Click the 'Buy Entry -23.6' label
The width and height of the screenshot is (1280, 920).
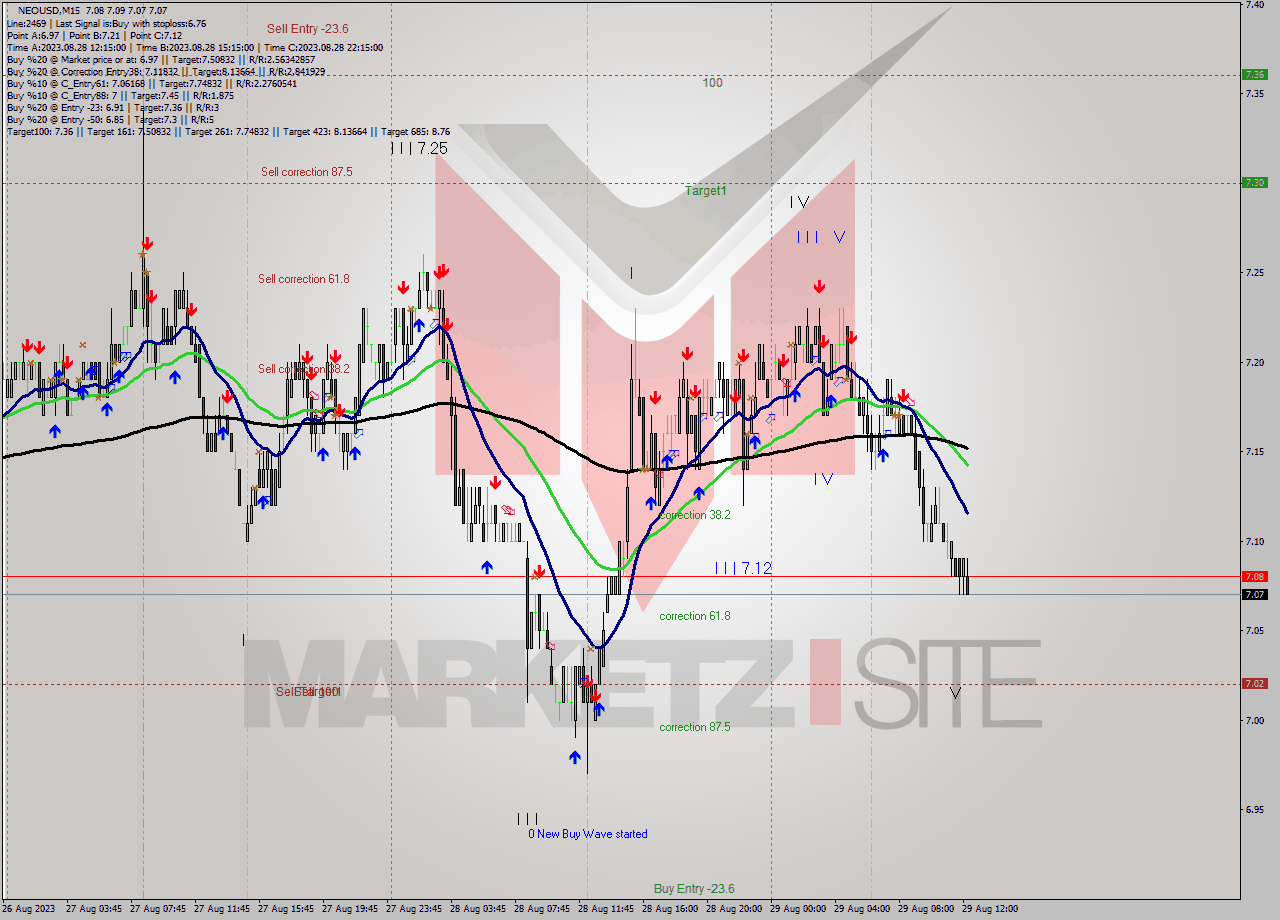(x=694, y=889)
